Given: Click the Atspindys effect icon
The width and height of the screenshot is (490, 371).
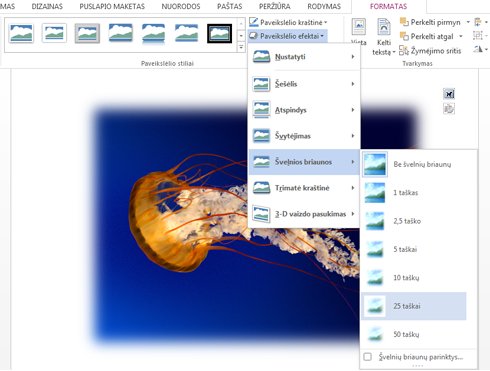Looking at the screenshot, I should pyautogui.click(x=261, y=110).
